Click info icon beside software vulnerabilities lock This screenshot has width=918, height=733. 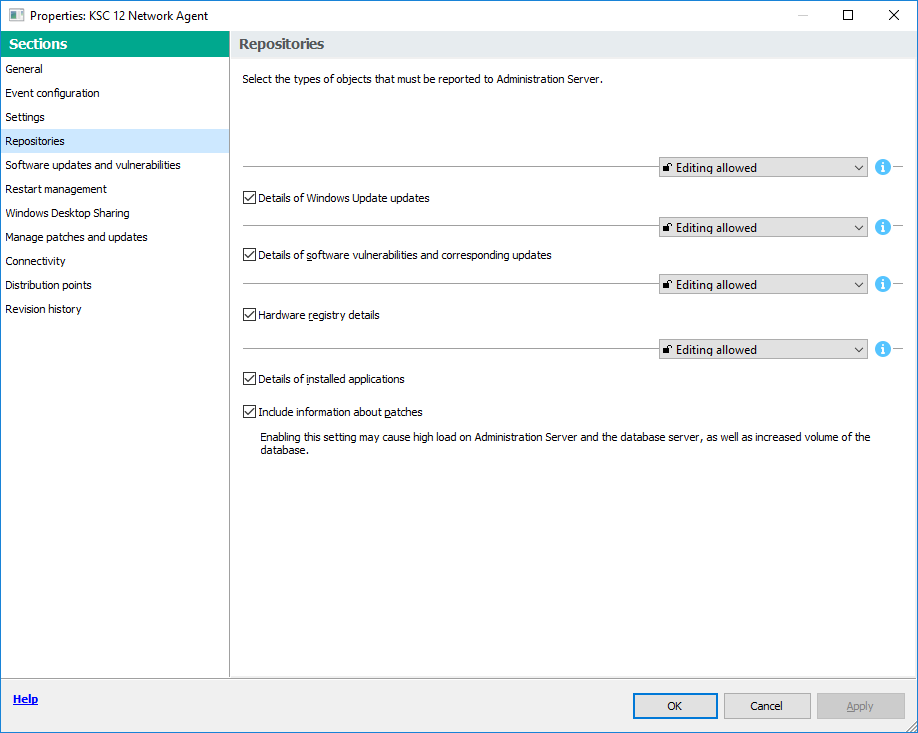click(882, 228)
